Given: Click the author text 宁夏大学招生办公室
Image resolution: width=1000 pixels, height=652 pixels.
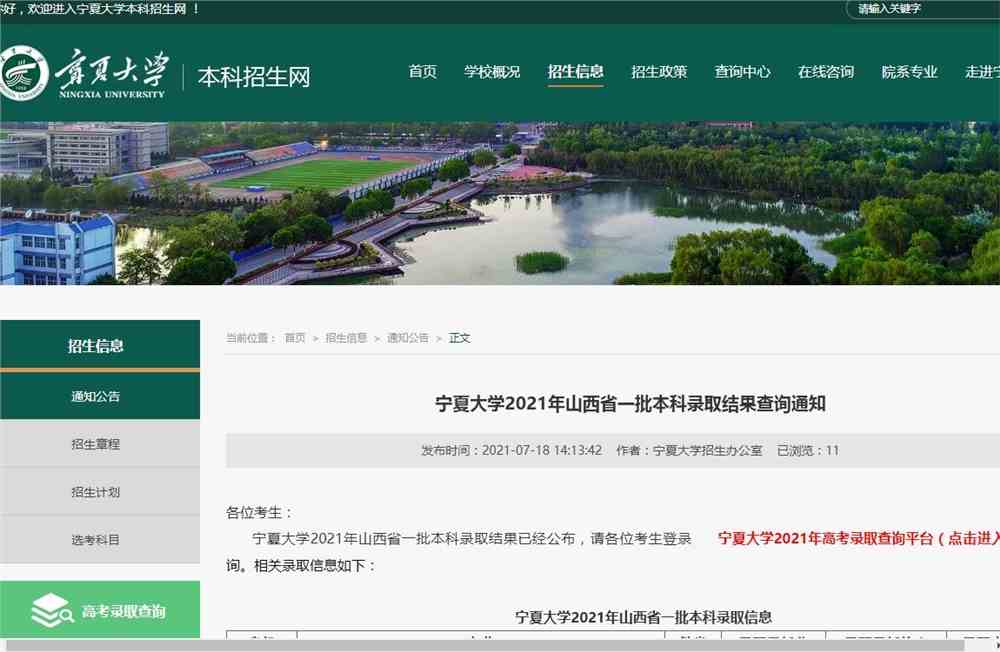Looking at the screenshot, I should [707, 450].
